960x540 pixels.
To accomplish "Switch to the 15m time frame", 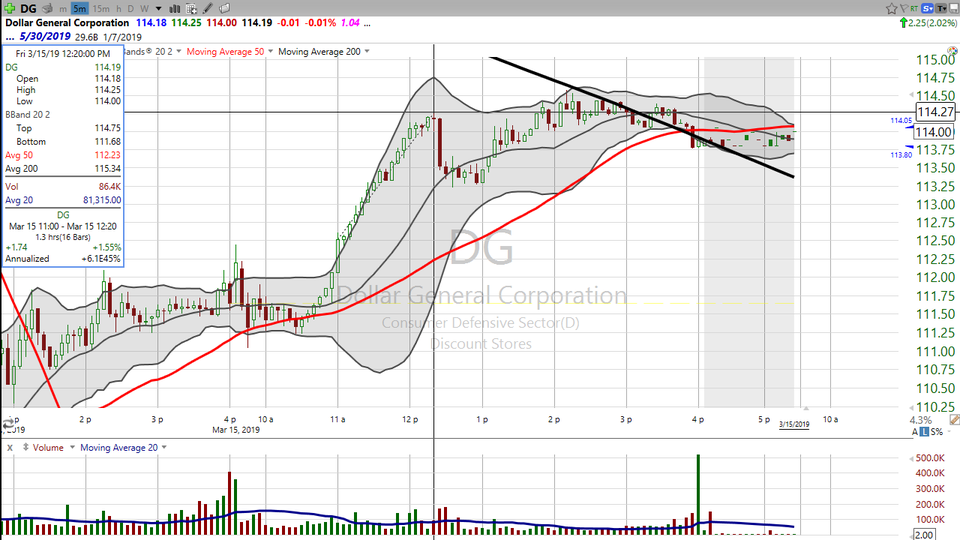I will point(101,9).
